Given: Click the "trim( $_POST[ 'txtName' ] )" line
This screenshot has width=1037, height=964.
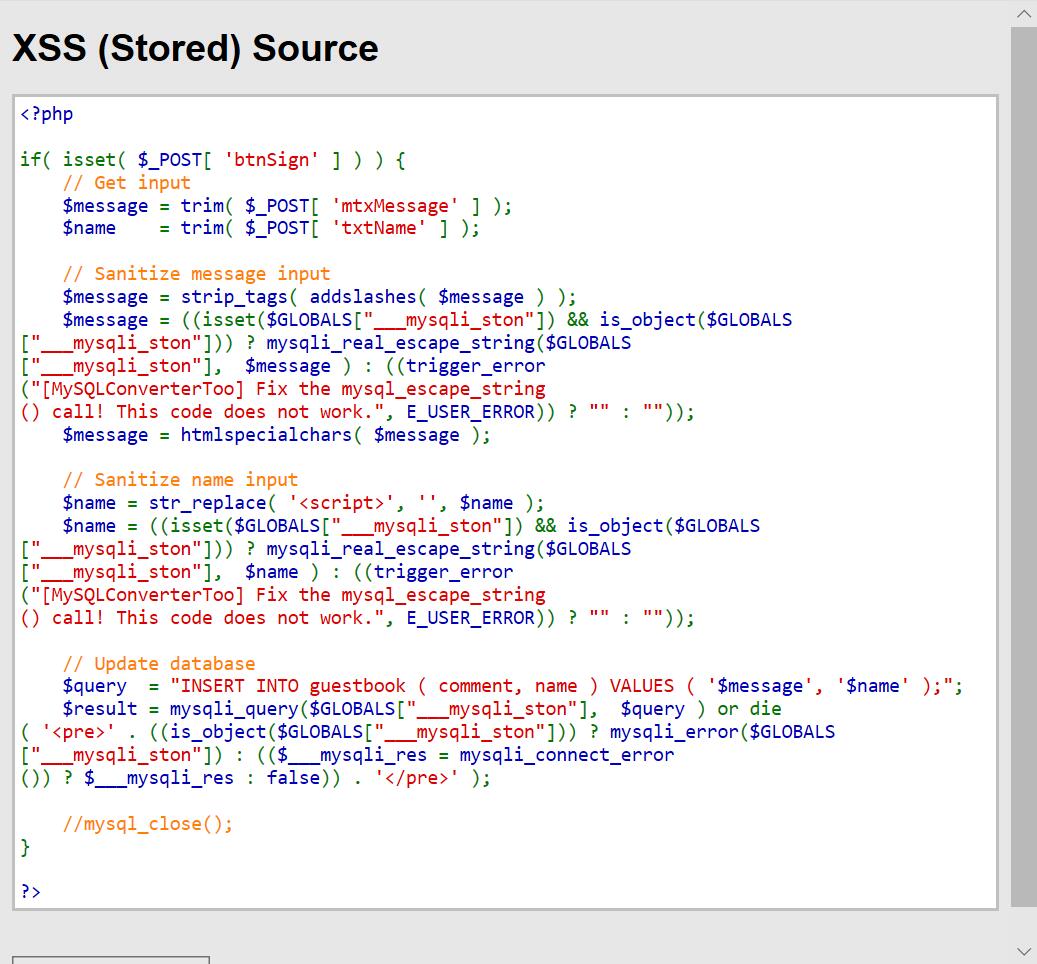Looking at the screenshot, I should coord(271,228).
